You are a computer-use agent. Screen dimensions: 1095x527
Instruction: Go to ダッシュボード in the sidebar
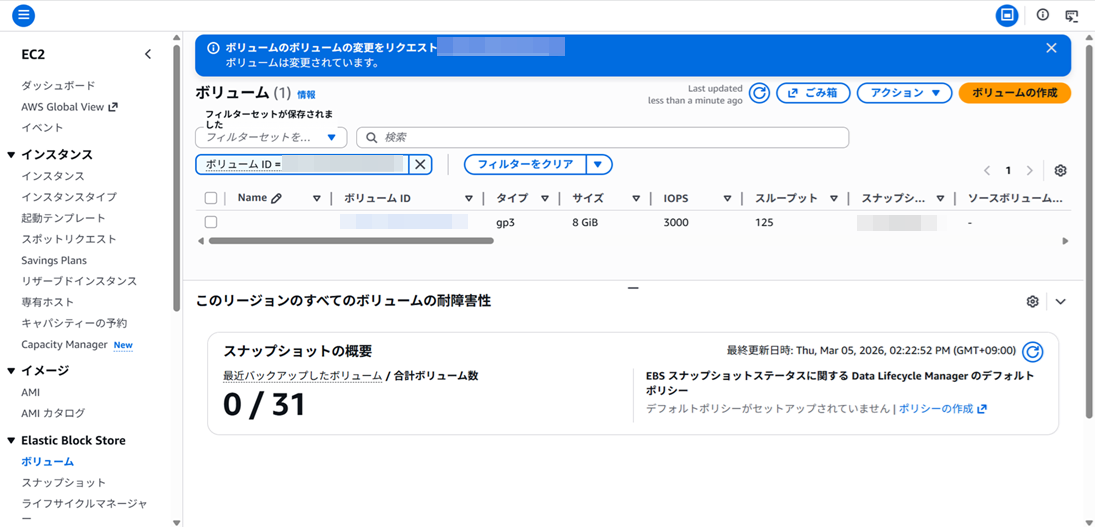(x=58, y=86)
